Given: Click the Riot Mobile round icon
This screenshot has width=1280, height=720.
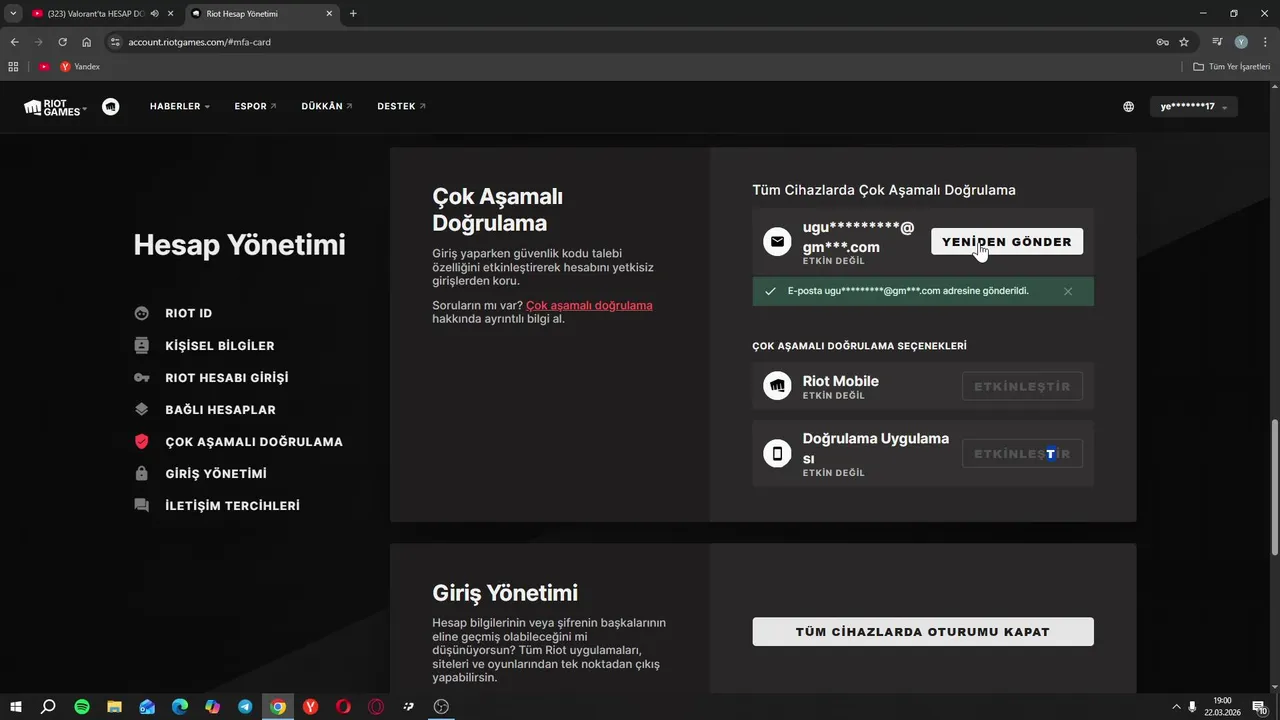Looking at the screenshot, I should click(777, 386).
